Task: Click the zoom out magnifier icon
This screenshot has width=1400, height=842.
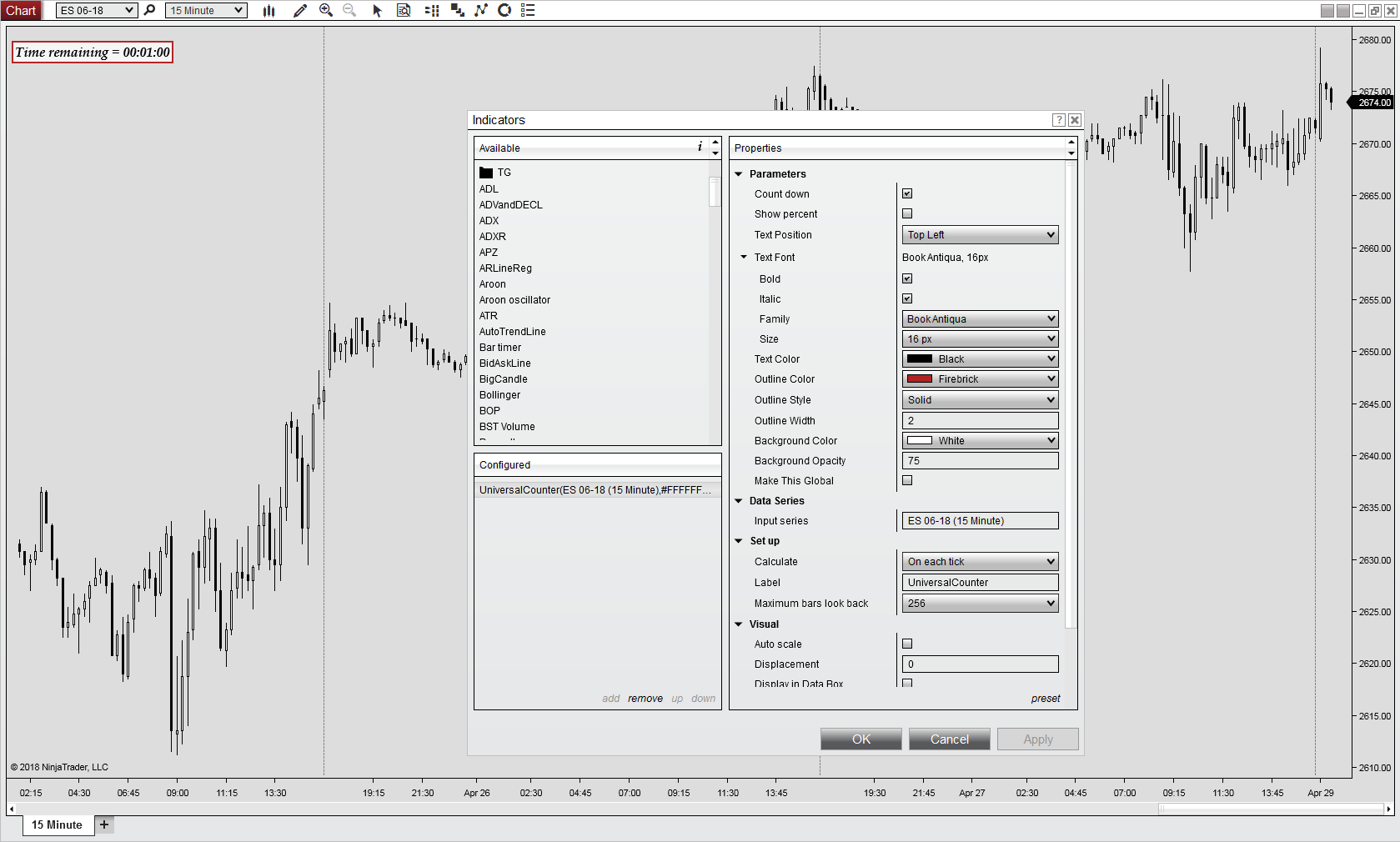Action: coord(349,10)
